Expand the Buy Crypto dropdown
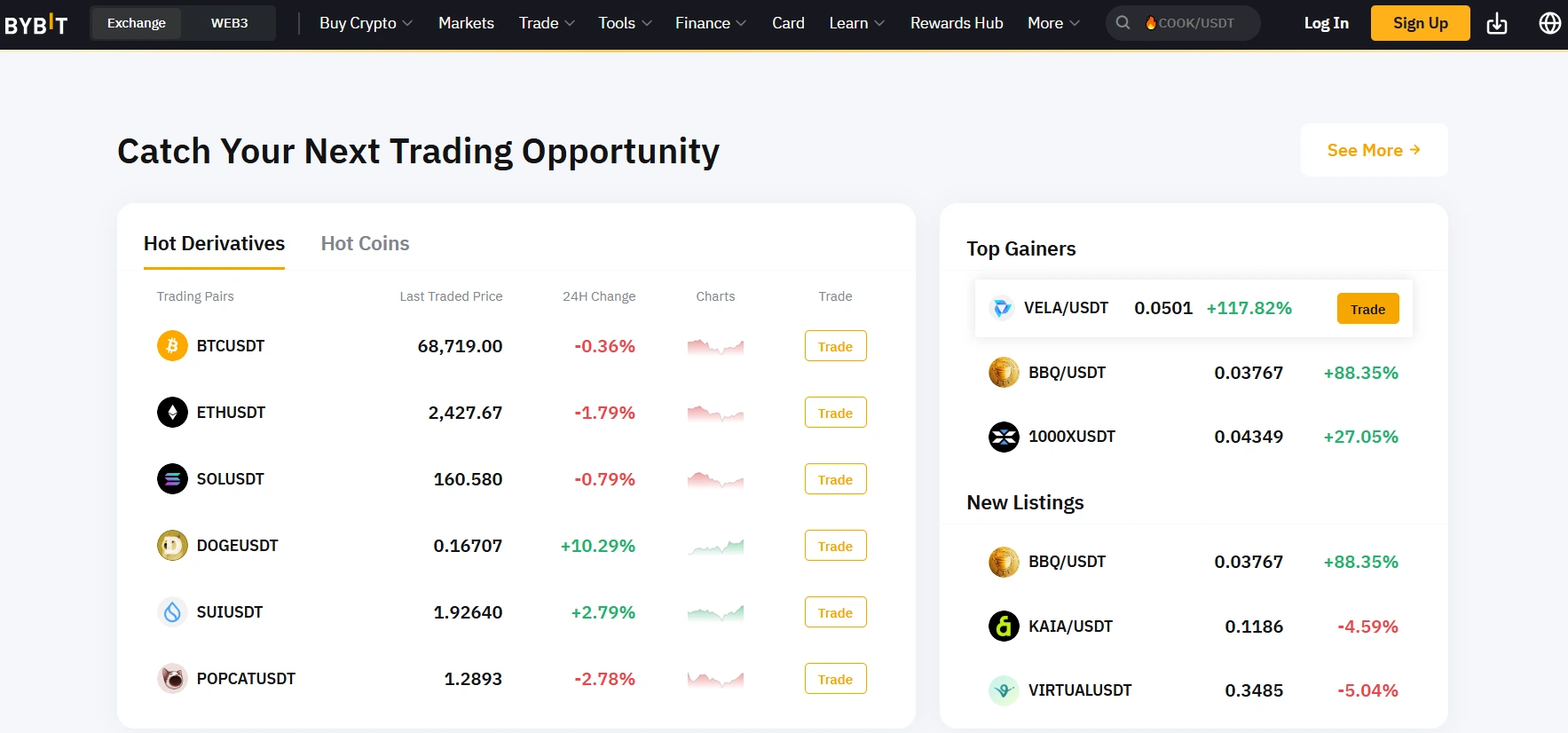Image resolution: width=1568 pixels, height=733 pixels. pyautogui.click(x=366, y=23)
